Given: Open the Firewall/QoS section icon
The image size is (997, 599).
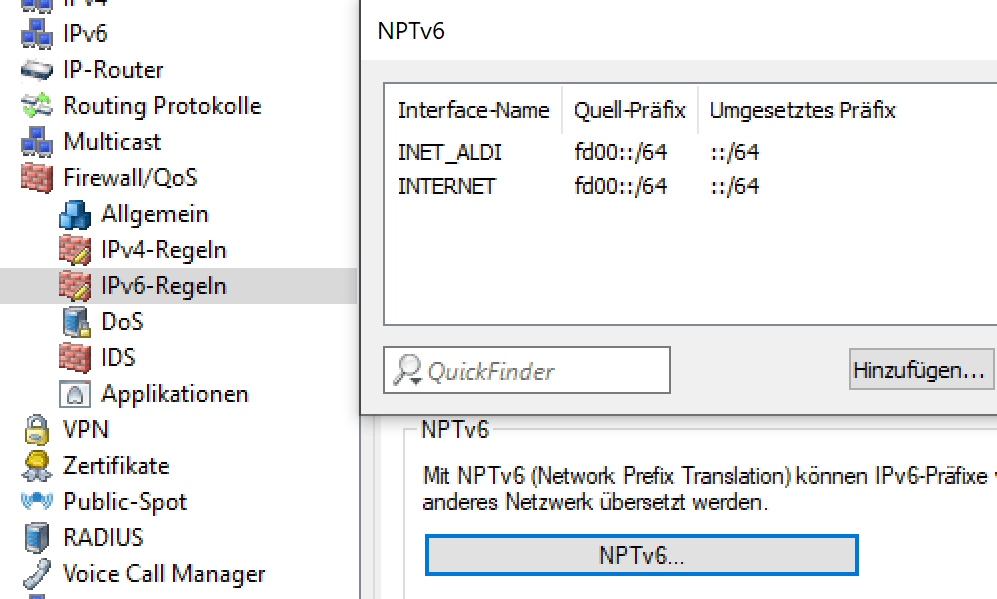Looking at the screenshot, I should click(36, 176).
